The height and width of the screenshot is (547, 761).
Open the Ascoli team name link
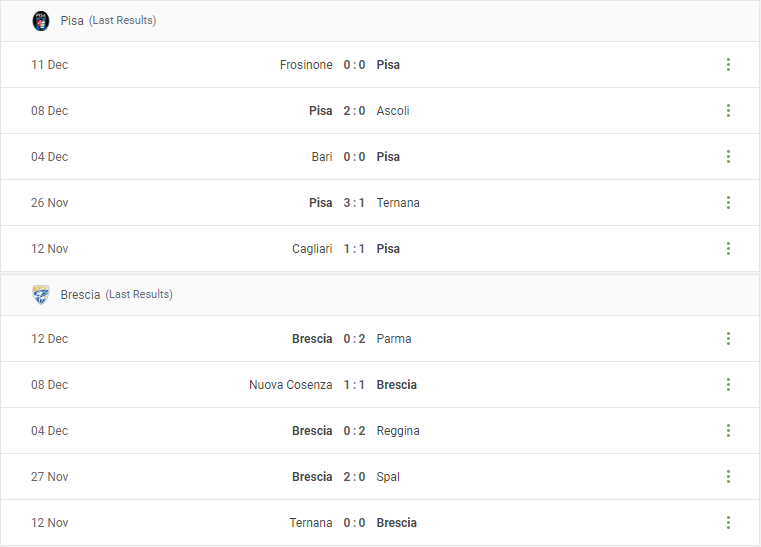[393, 111]
